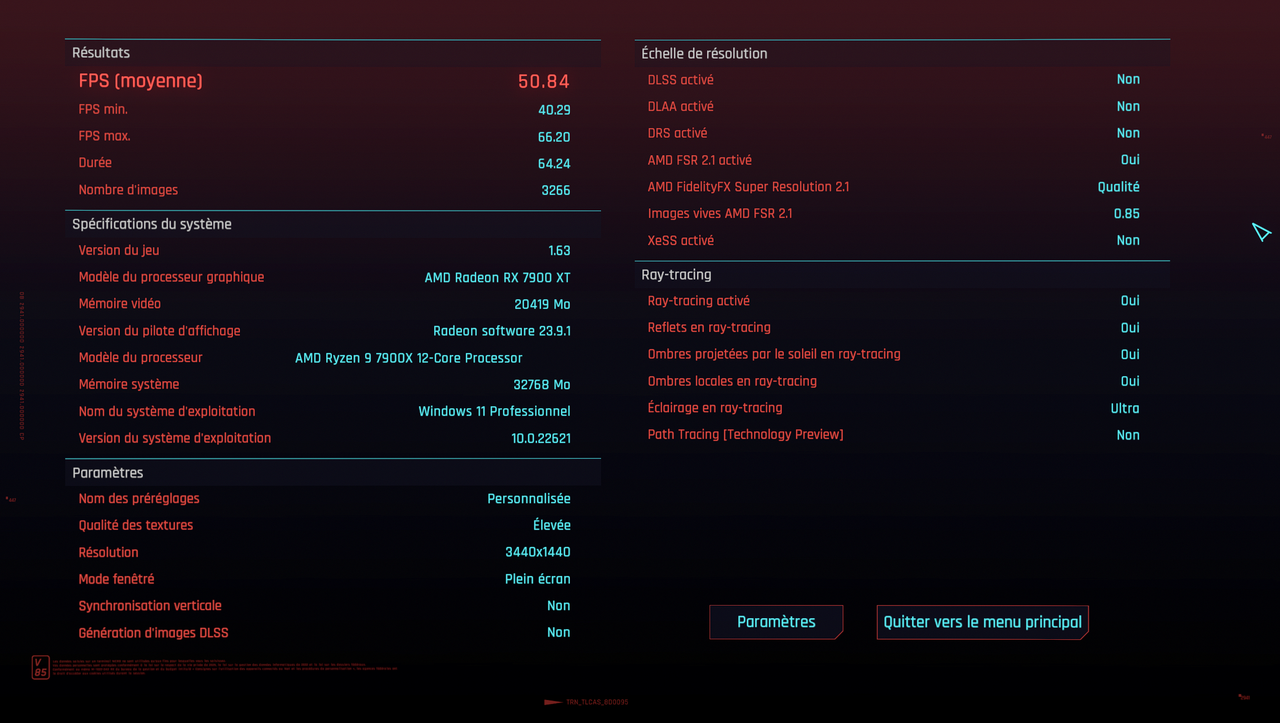This screenshot has height=723, width=1280.
Task: Click the video memory value 20419 Mo
Action: click(543, 304)
